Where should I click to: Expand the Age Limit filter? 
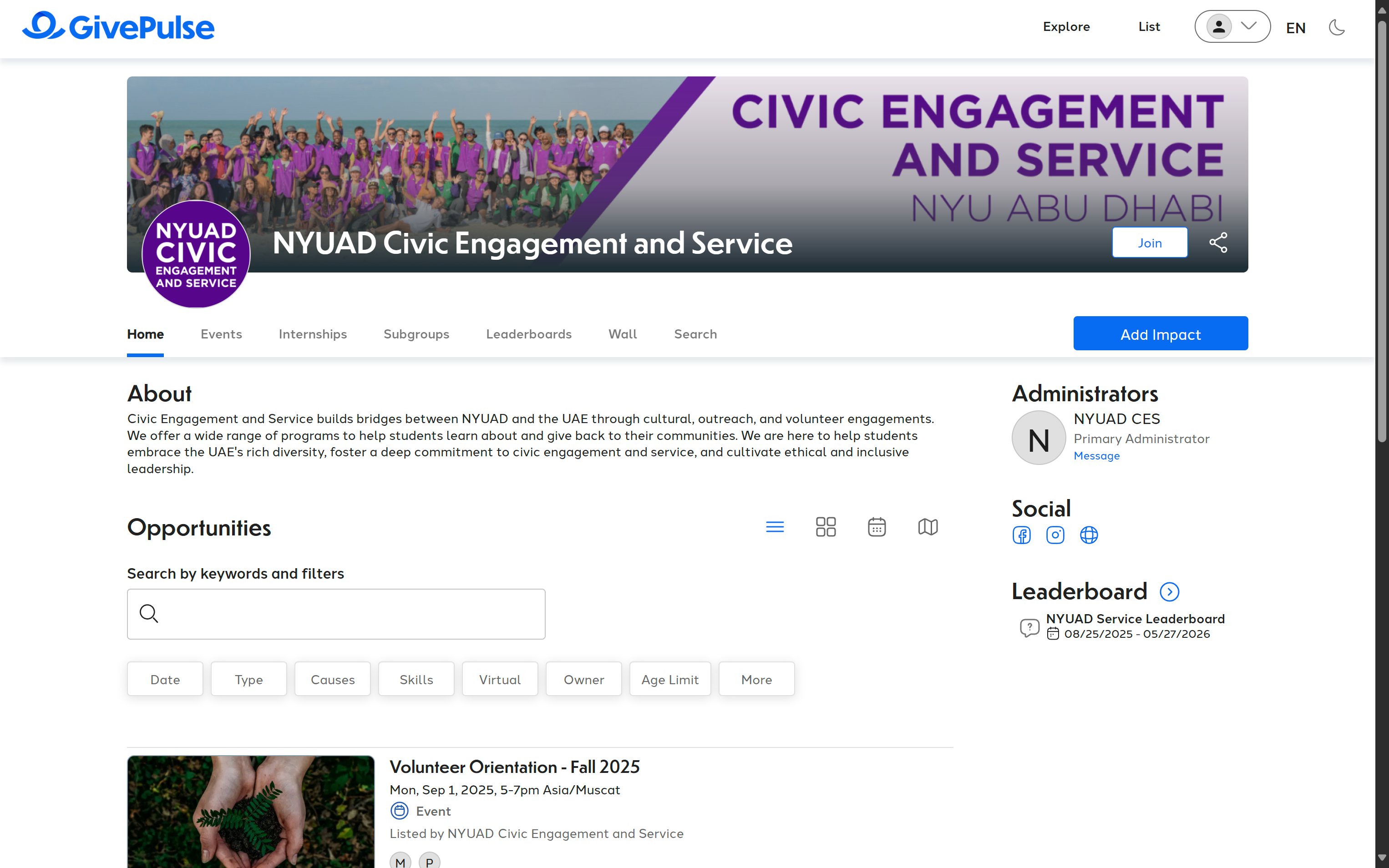click(x=670, y=679)
